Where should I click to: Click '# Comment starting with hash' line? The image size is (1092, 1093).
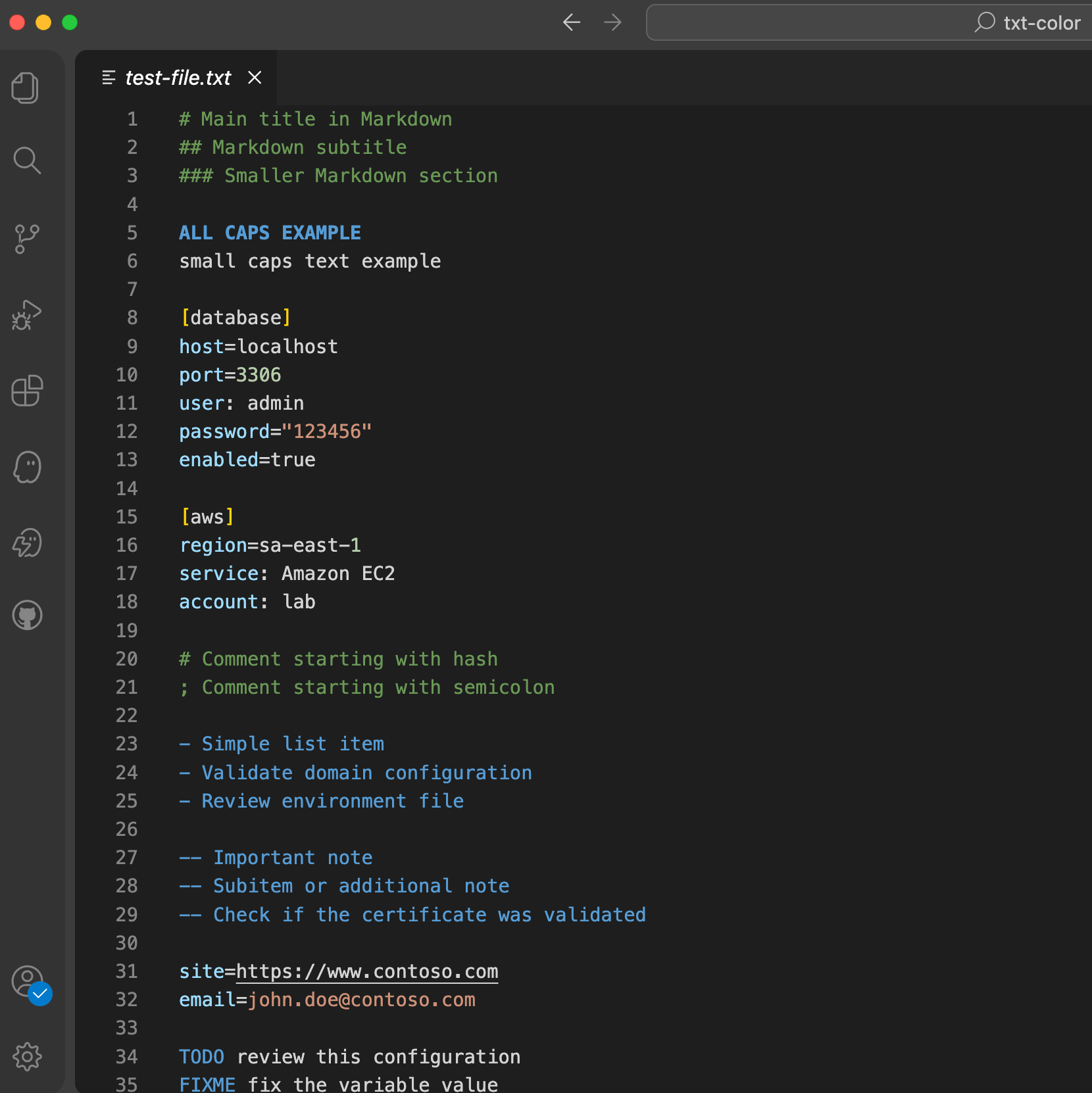click(338, 659)
